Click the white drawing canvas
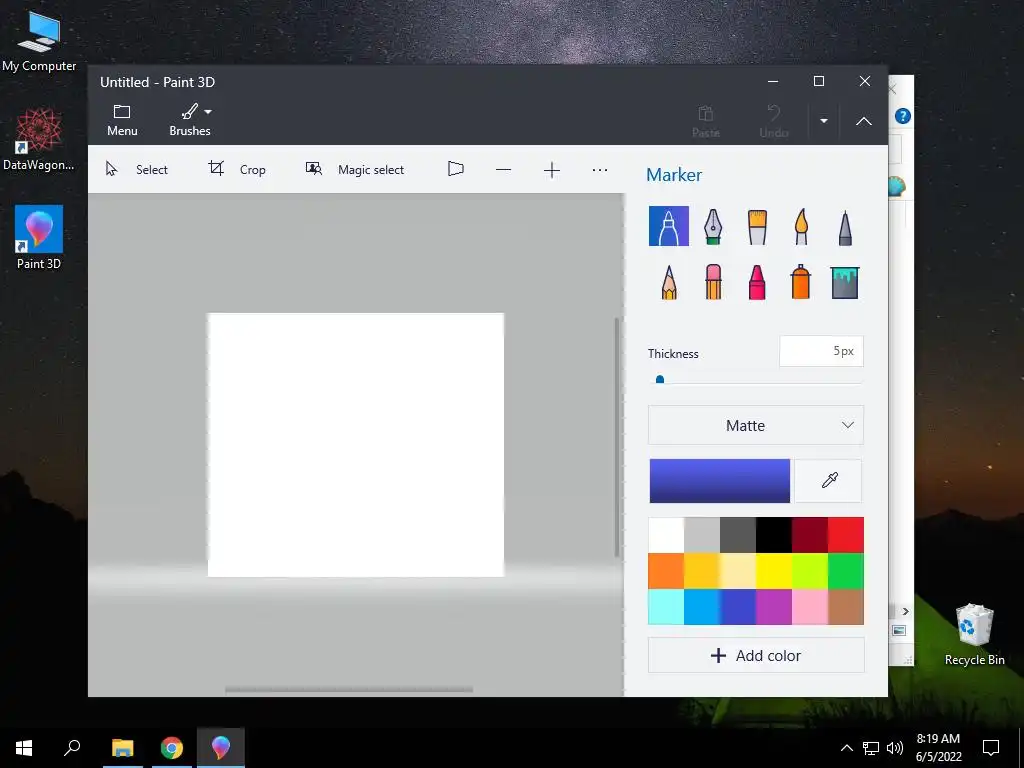Screen dimensions: 1024x768 356,445
